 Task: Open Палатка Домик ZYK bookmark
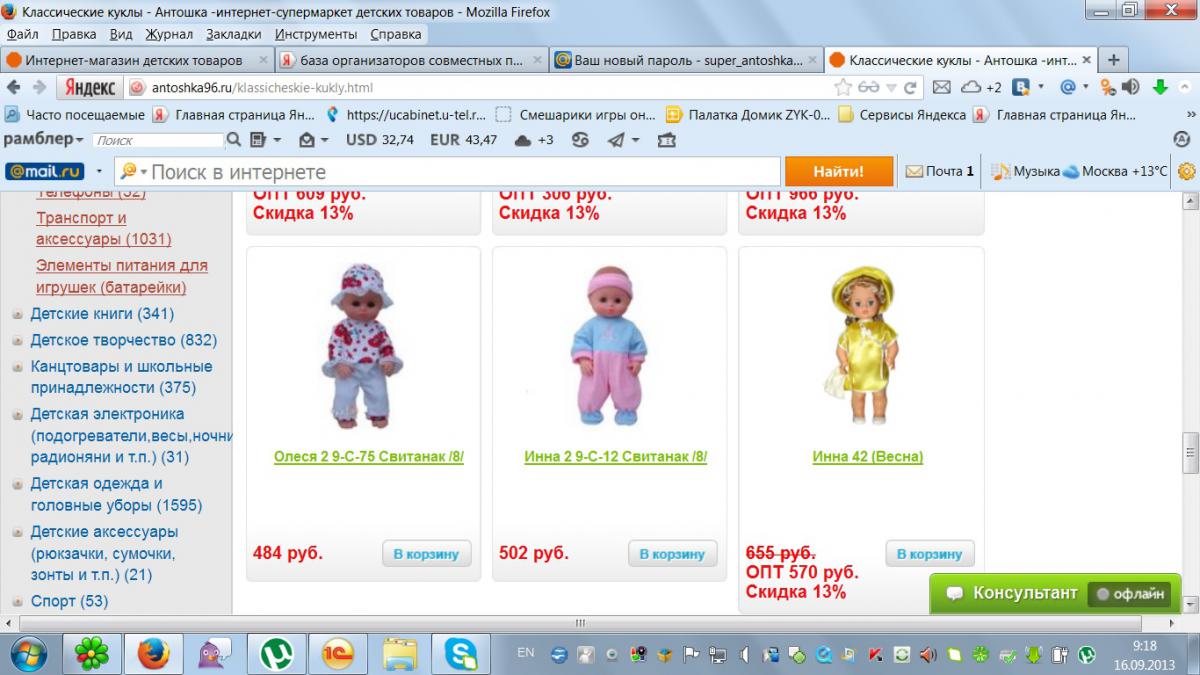[x=748, y=114]
